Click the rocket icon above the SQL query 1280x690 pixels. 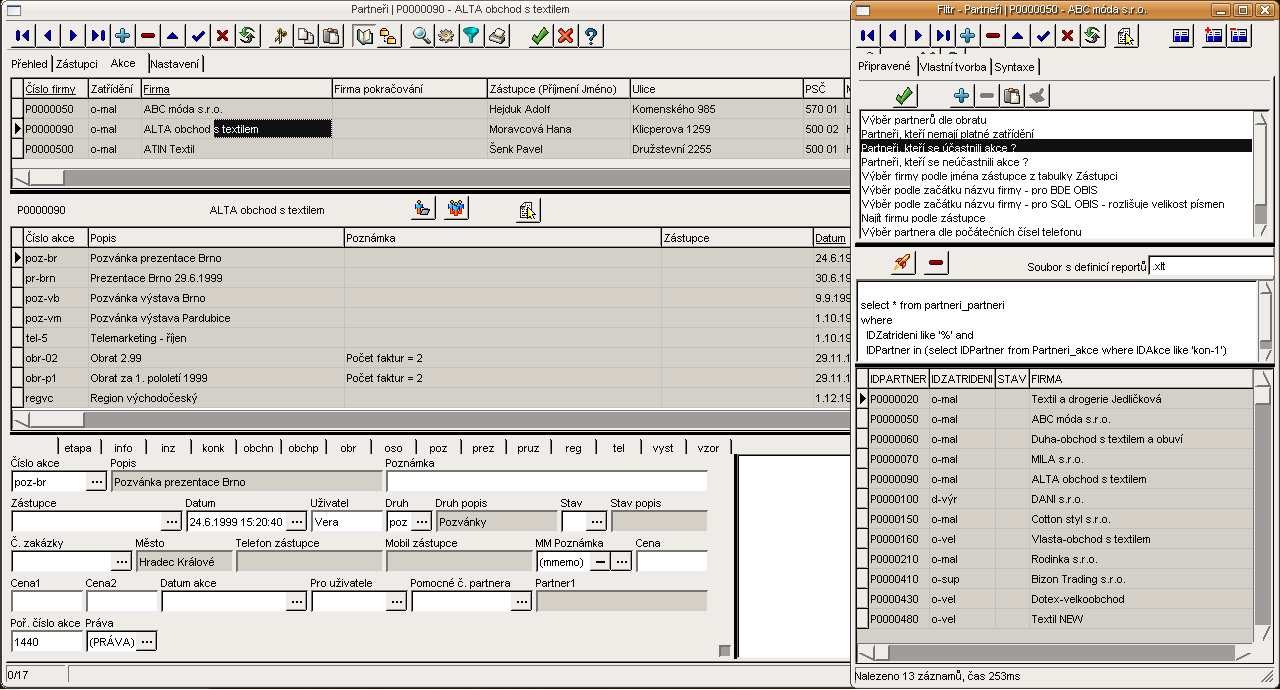tap(902, 263)
